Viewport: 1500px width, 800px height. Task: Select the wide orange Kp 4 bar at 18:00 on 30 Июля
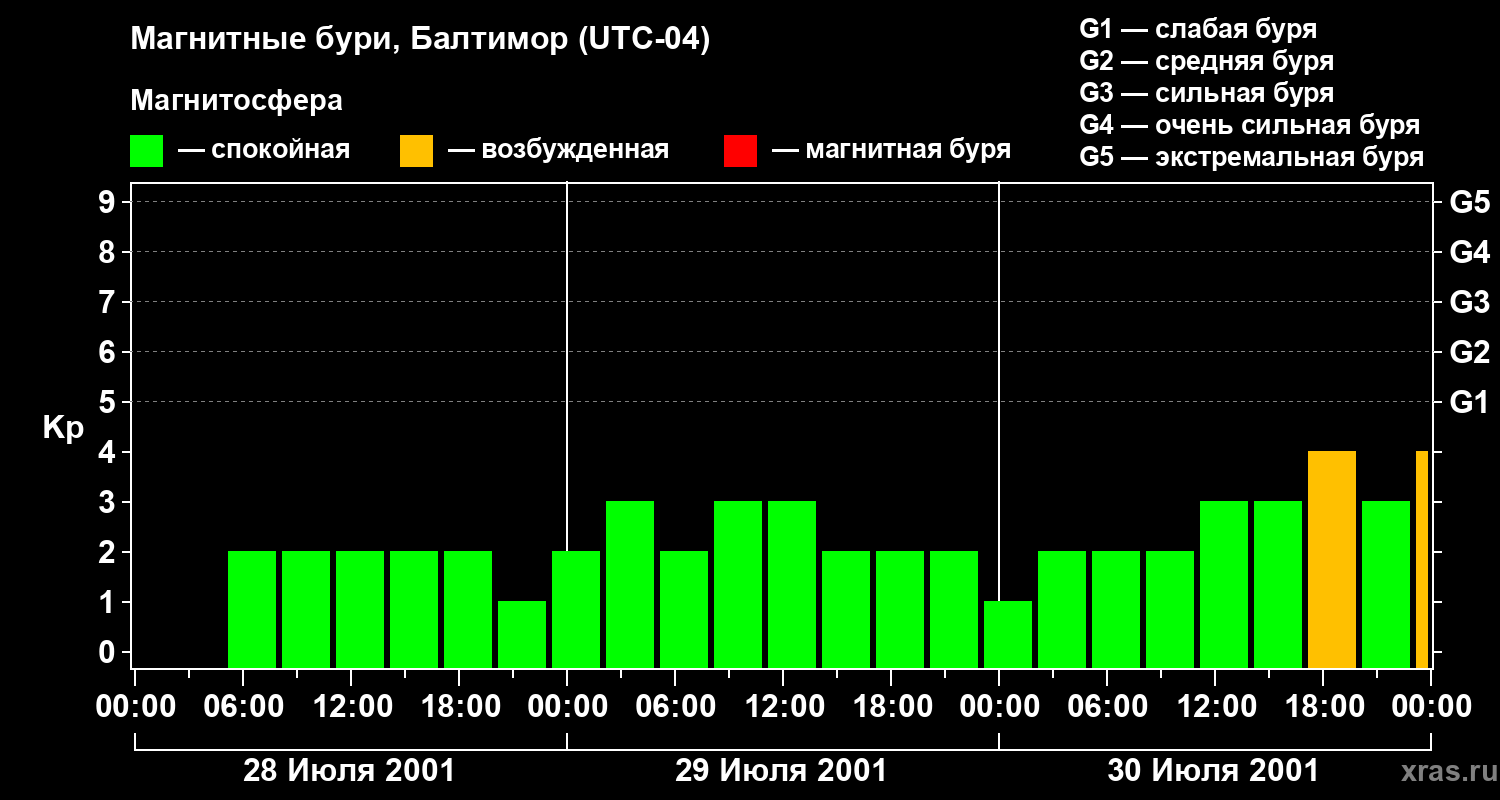point(1332,560)
